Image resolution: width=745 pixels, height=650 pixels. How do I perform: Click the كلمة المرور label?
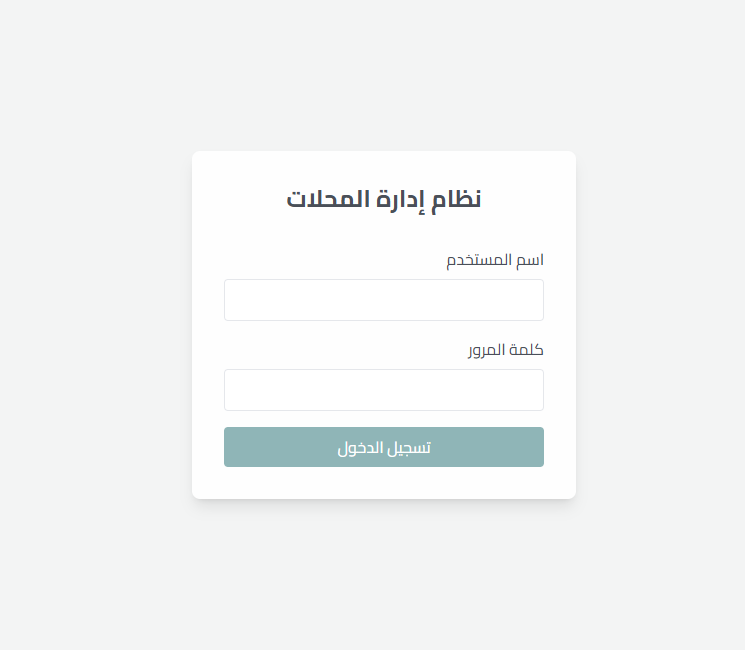pyautogui.click(x=506, y=351)
